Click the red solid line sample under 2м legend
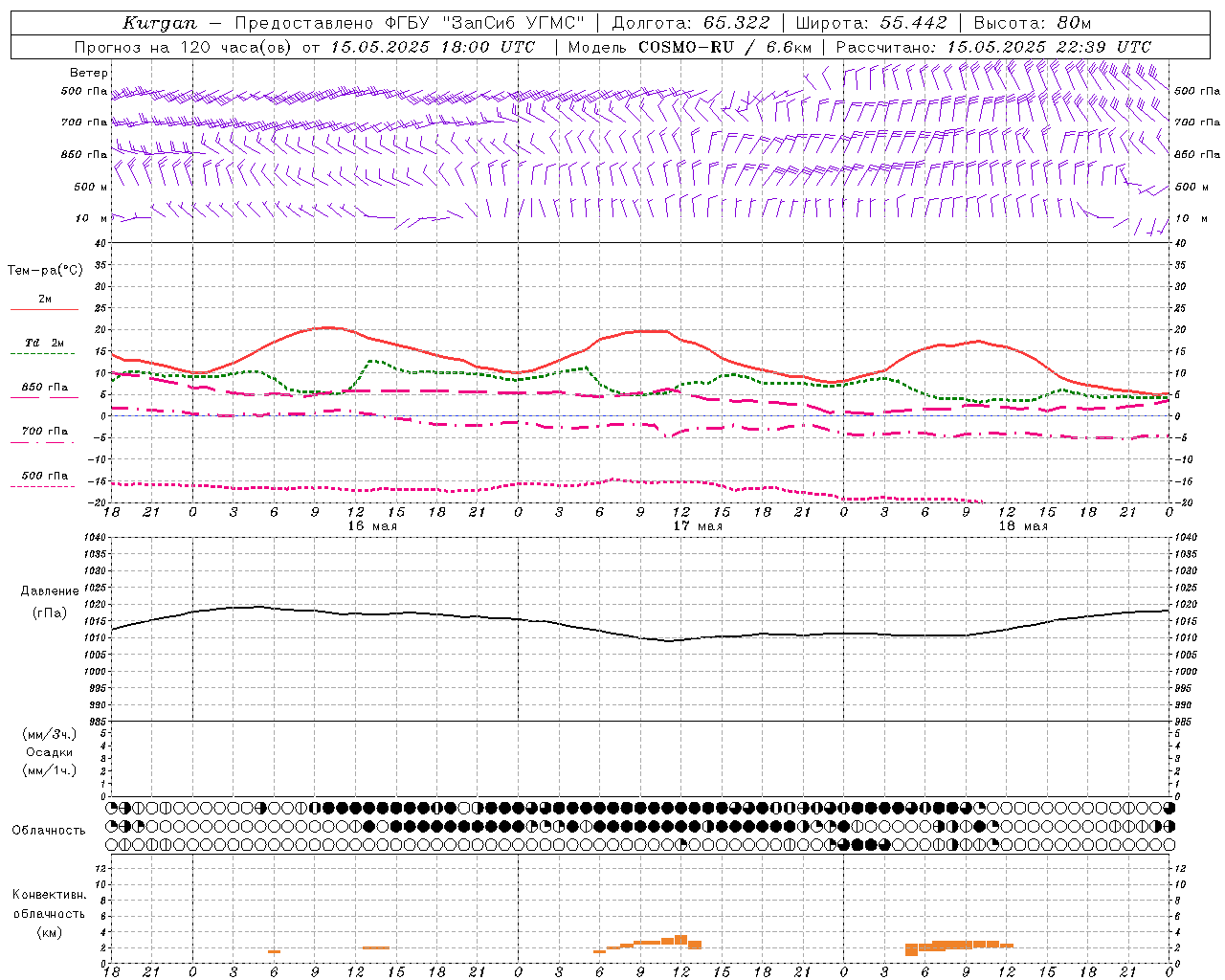 [x=44, y=310]
